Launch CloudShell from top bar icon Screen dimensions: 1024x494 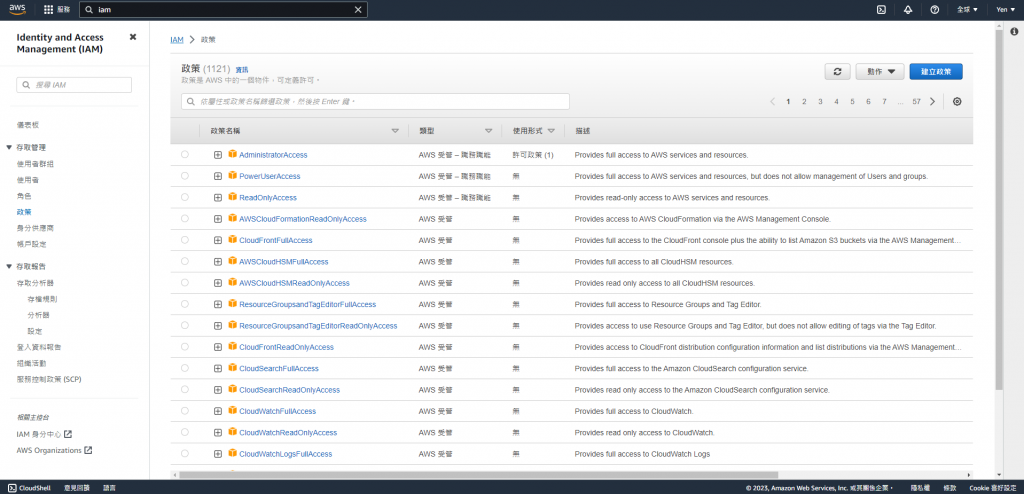point(881,10)
